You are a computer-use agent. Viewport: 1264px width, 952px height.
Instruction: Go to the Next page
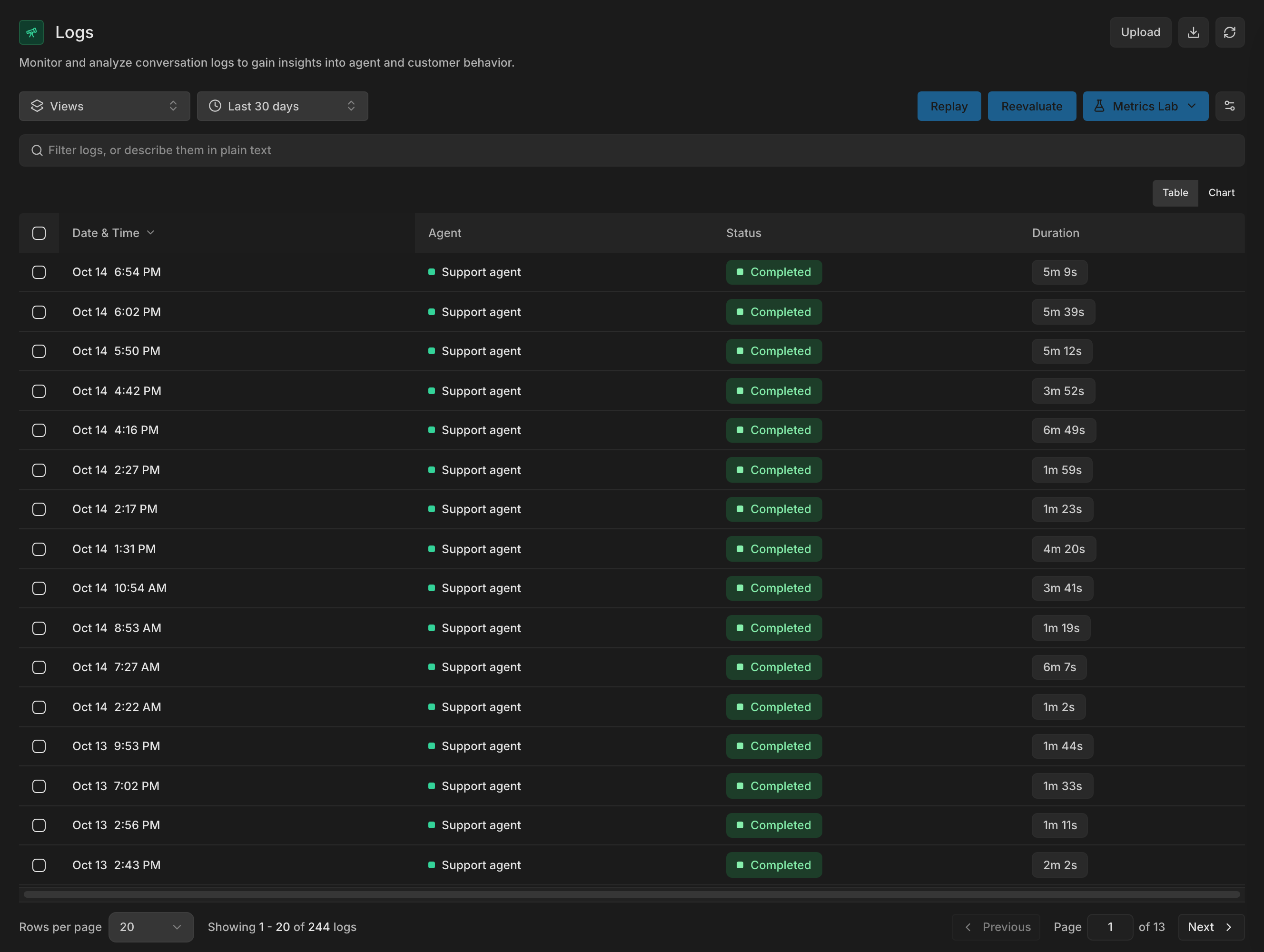pyautogui.click(x=1211, y=927)
